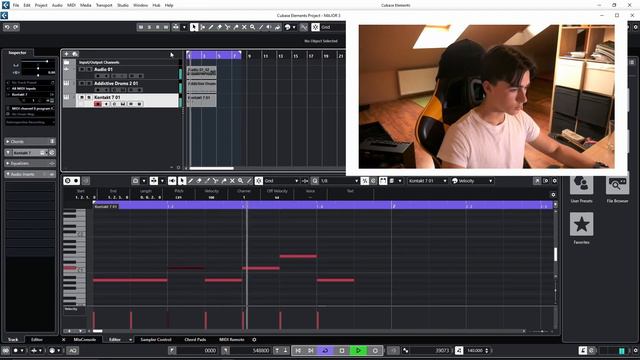Select the Play speaker tool in project toolbar

tap(269, 27)
